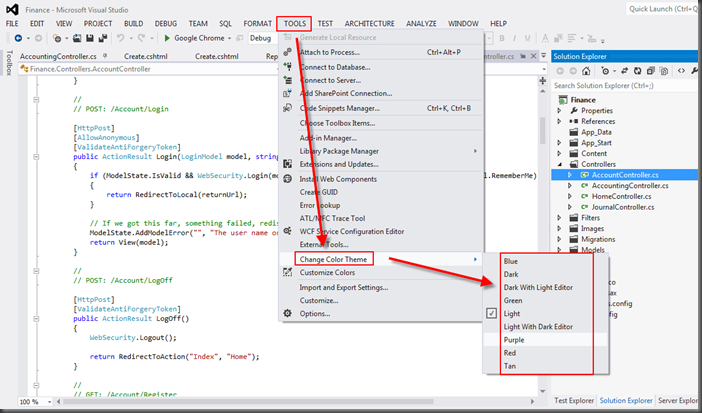The width and height of the screenshot is (702, 413).
Task: Click the editor horizontal scrollbar thumb
Action: coord(248,402)
